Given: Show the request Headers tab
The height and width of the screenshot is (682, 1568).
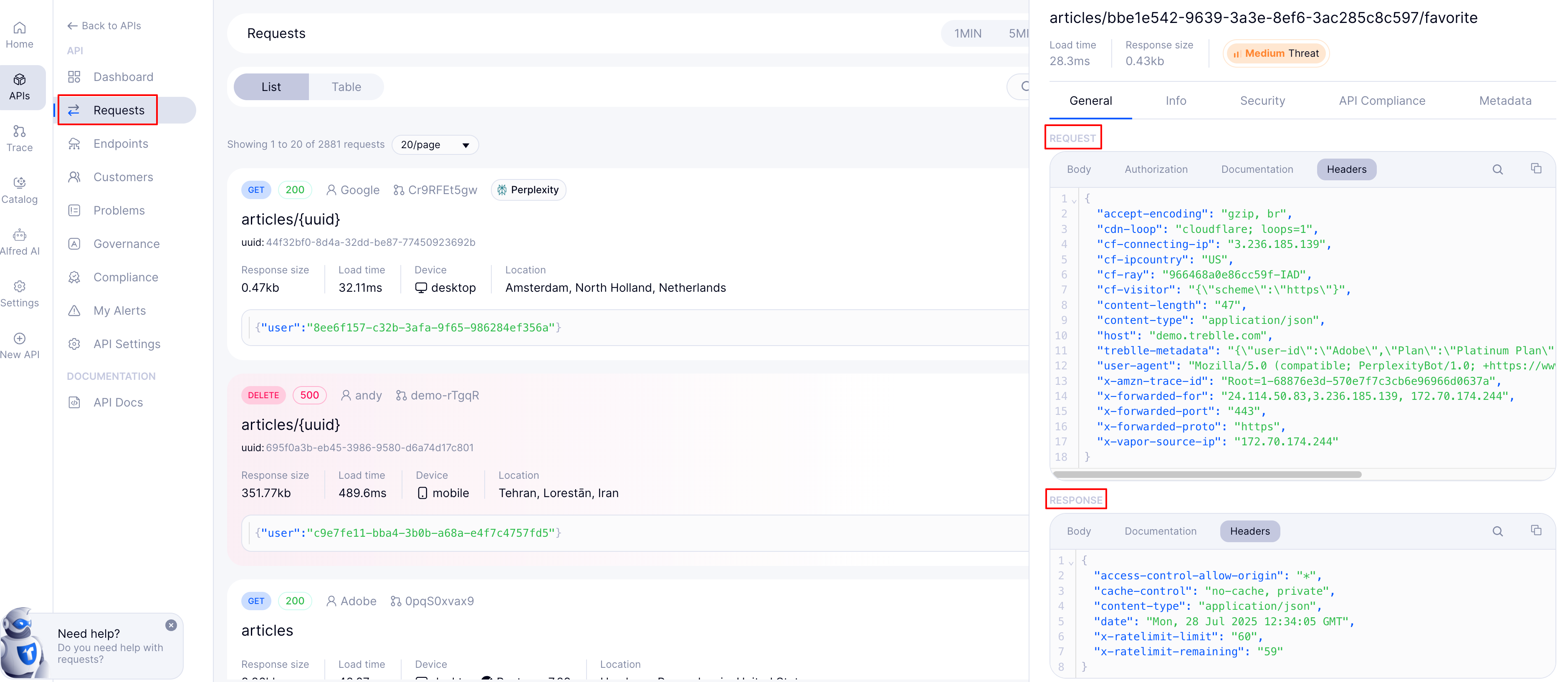Looking at the screenshot, I should tap(1346, 170).
